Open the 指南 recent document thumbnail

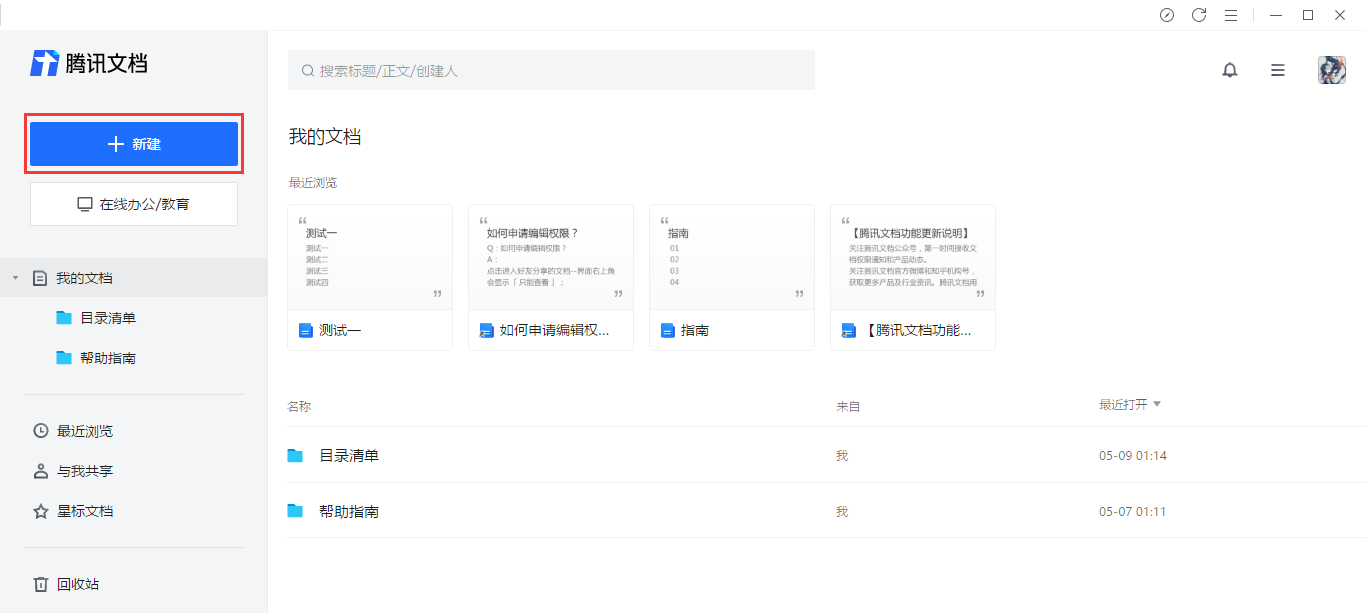coord(732,257)
